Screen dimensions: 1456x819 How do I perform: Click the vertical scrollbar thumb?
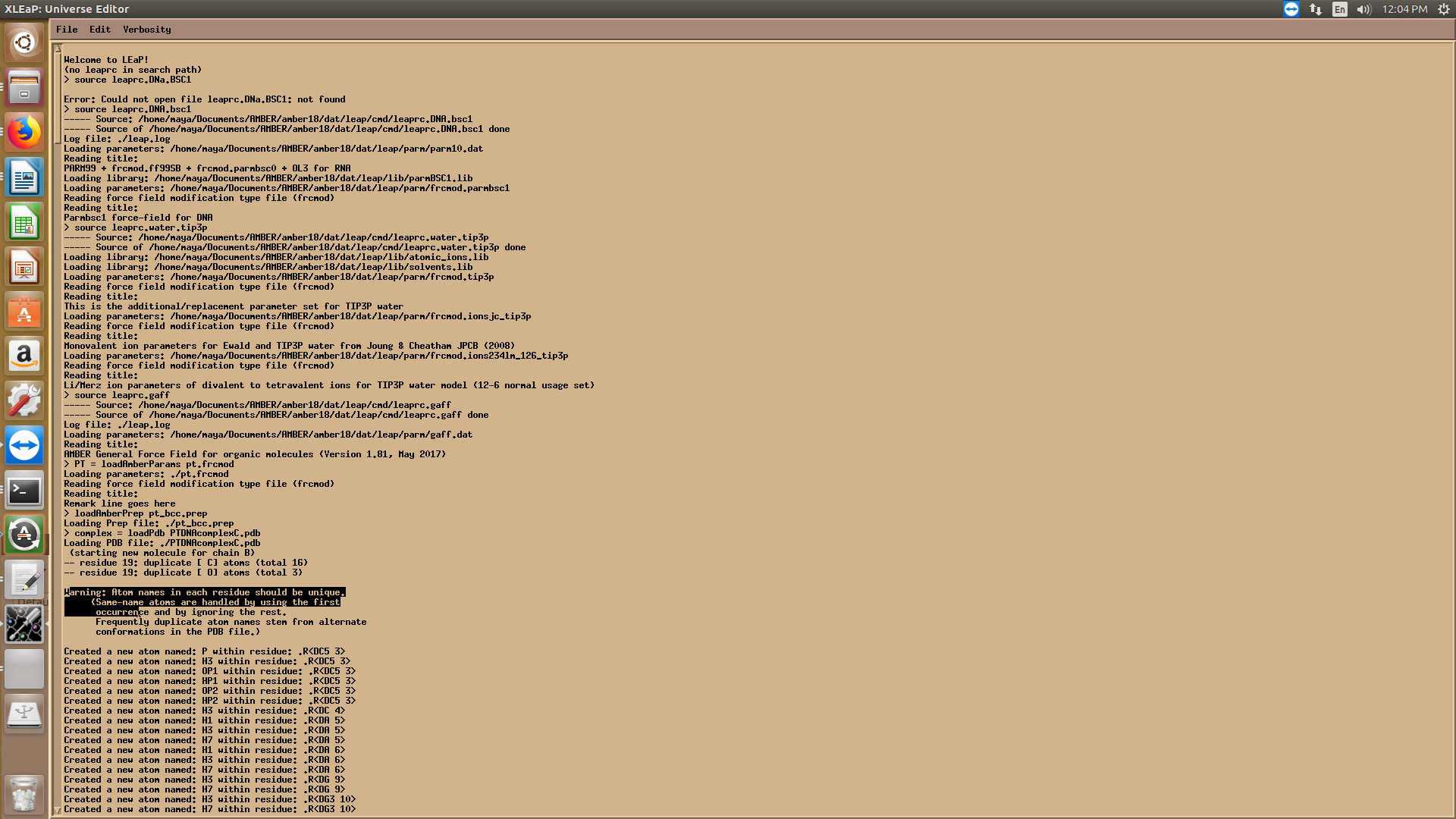58,99
